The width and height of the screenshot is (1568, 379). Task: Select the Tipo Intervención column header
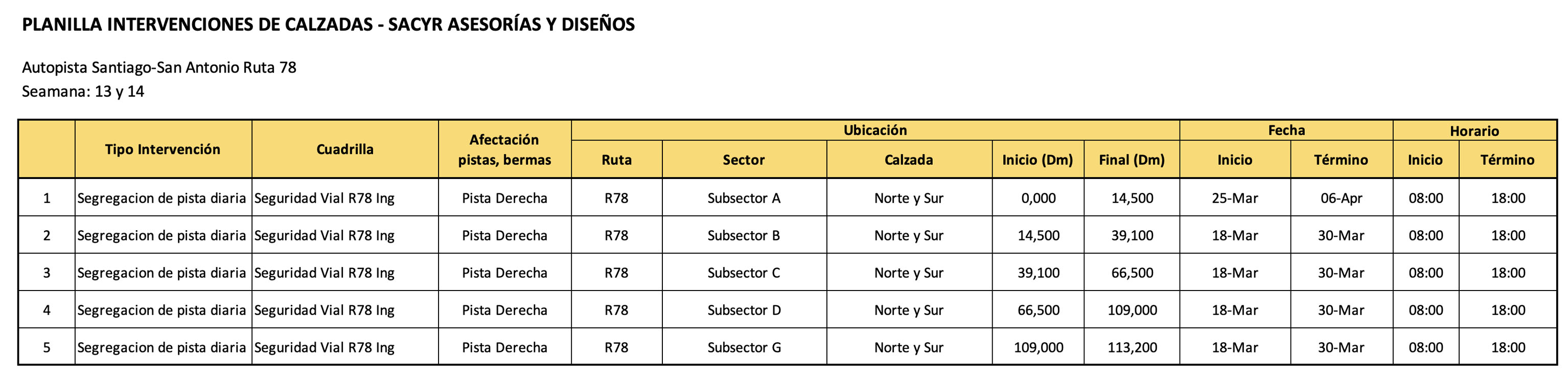coord(163,149)
